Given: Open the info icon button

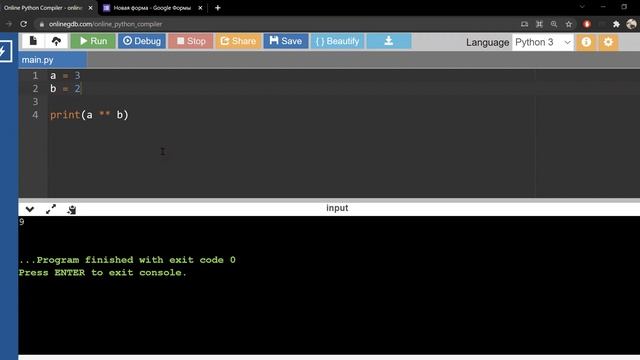Looking at the screenshot, I should pos(586,42).
